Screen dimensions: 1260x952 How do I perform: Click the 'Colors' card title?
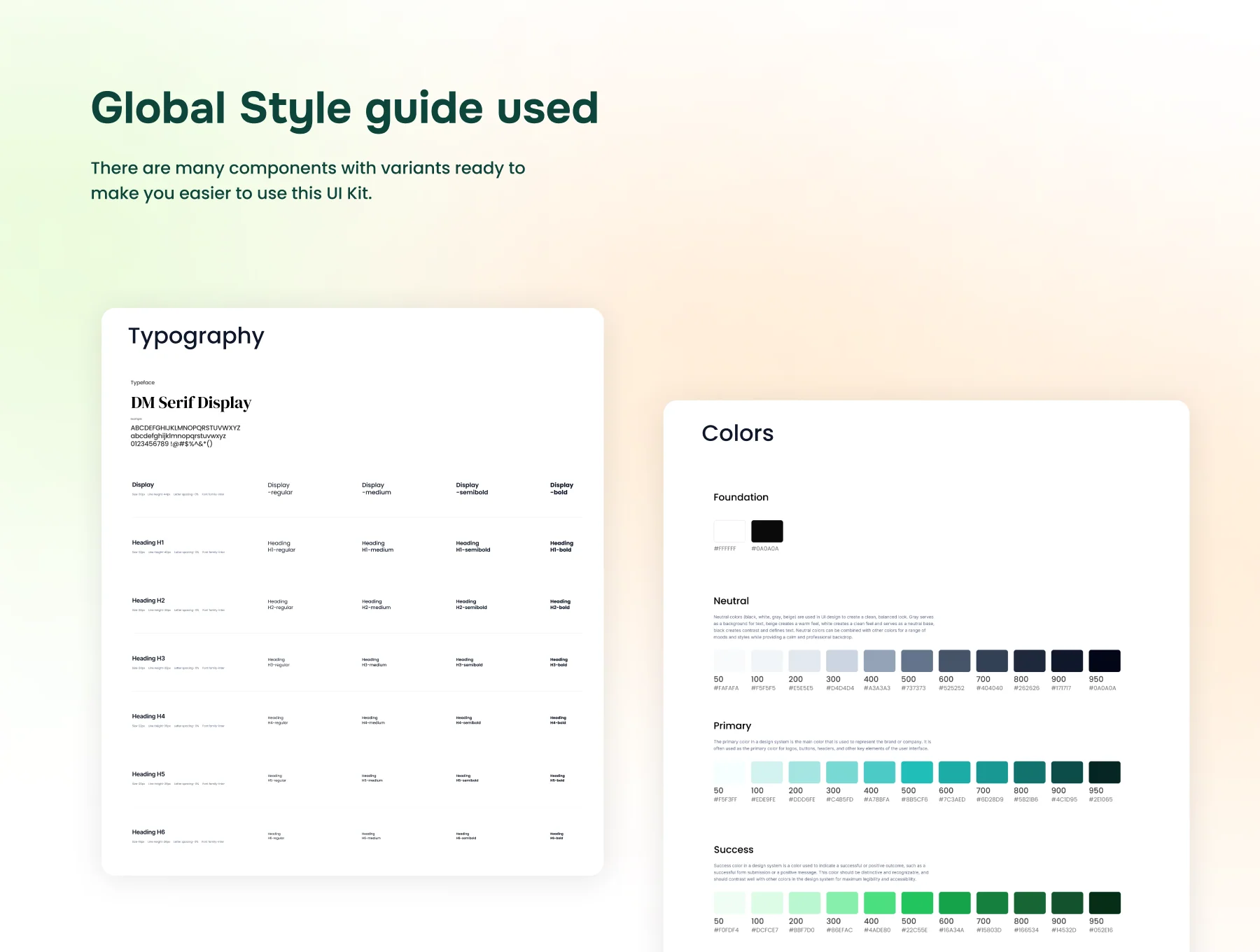pos(738,433)
